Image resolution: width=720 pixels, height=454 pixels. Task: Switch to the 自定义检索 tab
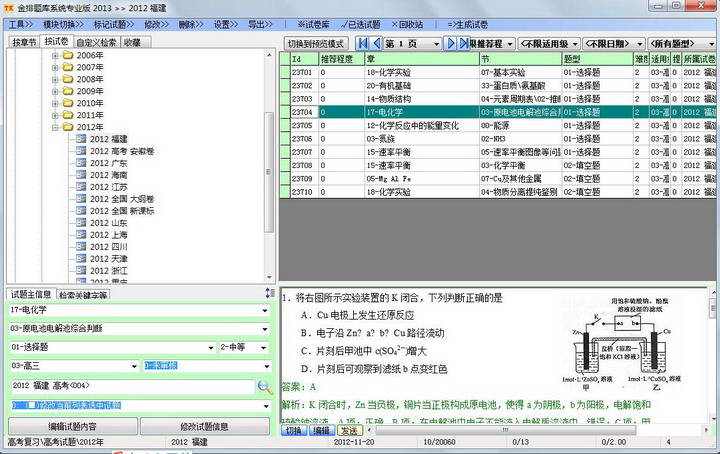point(96,42)
